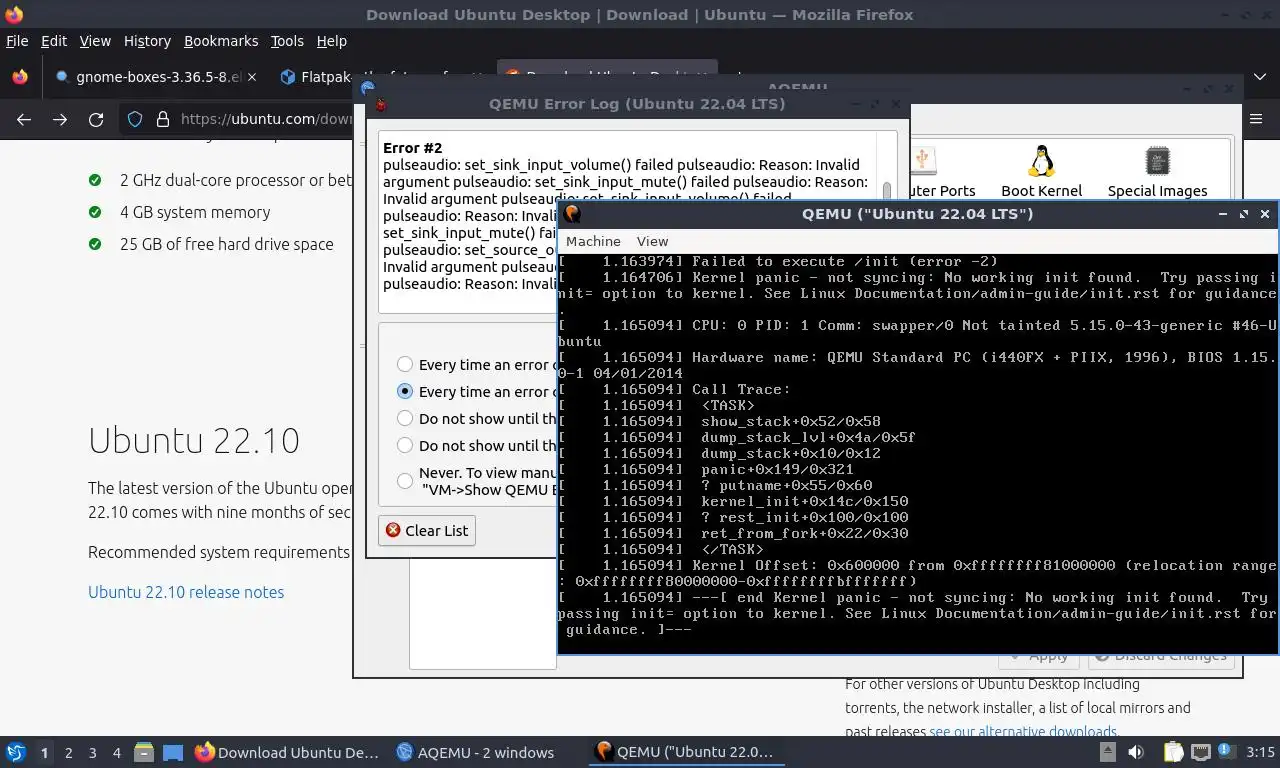Activate the QEMU Ubuntu 22.04 taskbar entry
The width and height of the screenshot is (1280, 768).
[x=685, y=752]
